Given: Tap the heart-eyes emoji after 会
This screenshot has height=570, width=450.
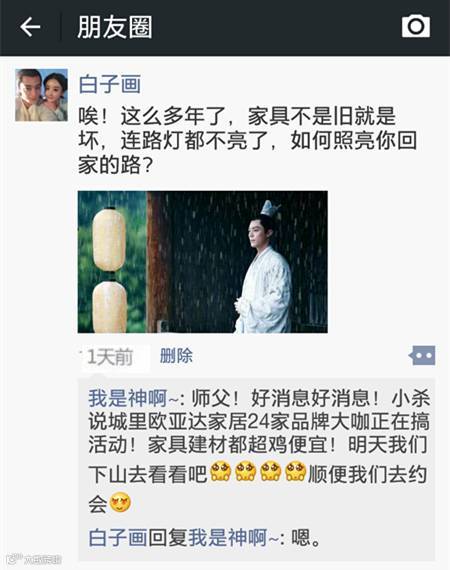Looking at the screenshot, I should tap(120, 502).
